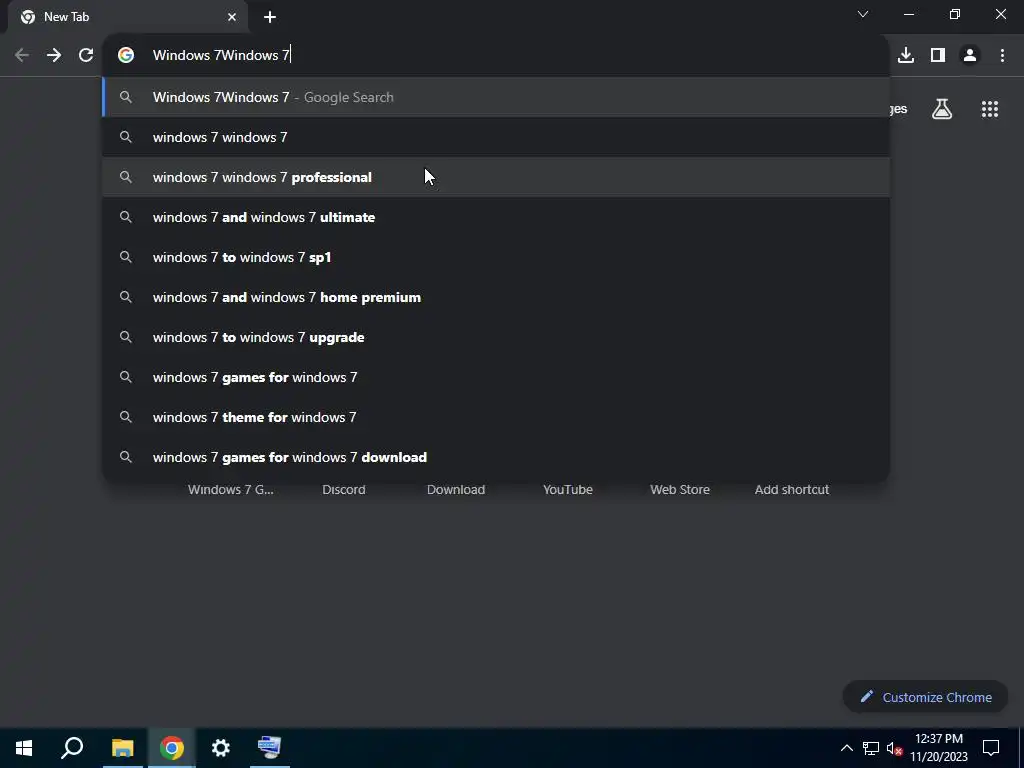Select suggestion 'windows 7 to windows 7 upgrade'
Screen dimensions: 1024x768
click(496, 337)
